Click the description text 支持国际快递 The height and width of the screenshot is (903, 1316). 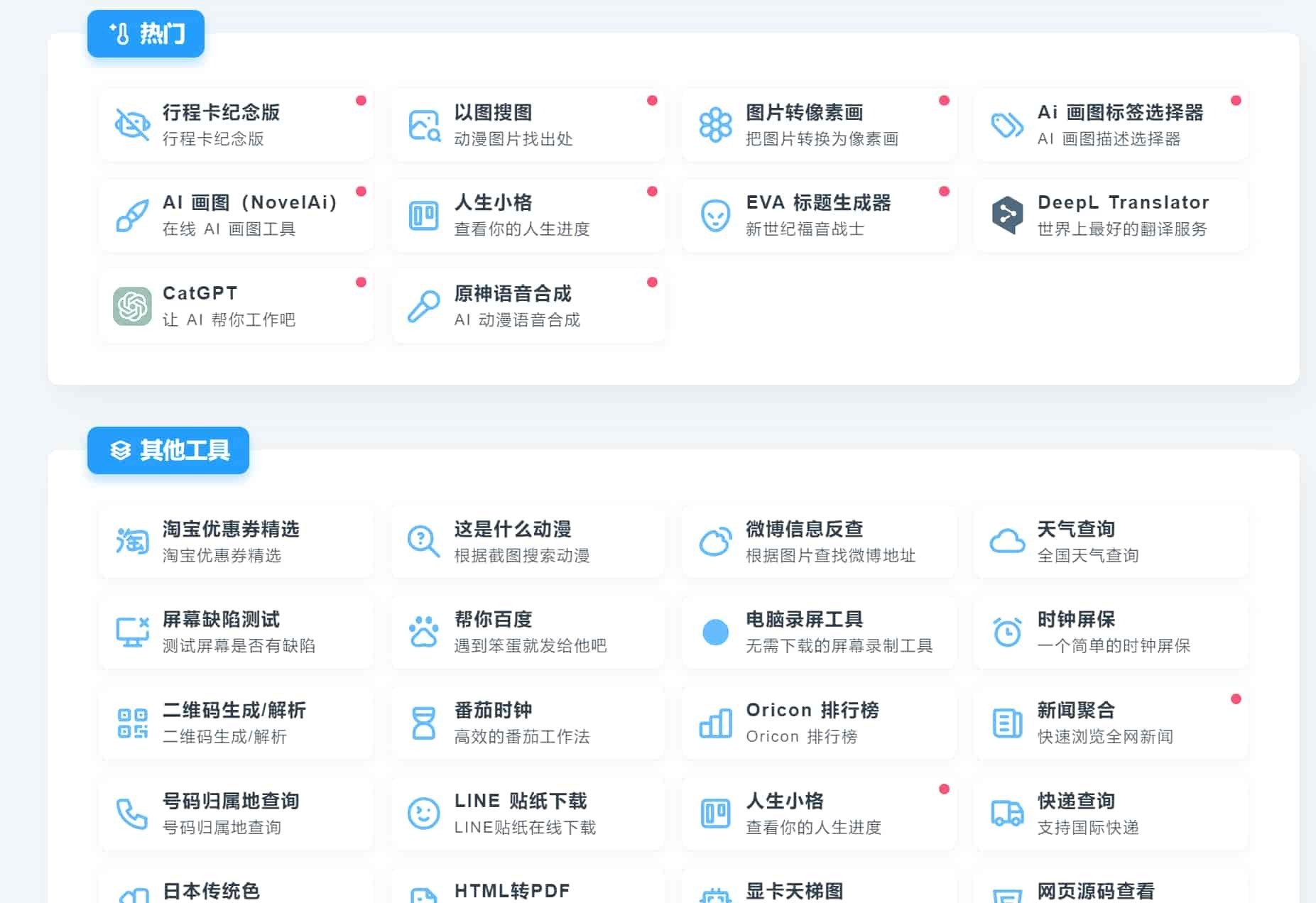[x=1088, y=827]
